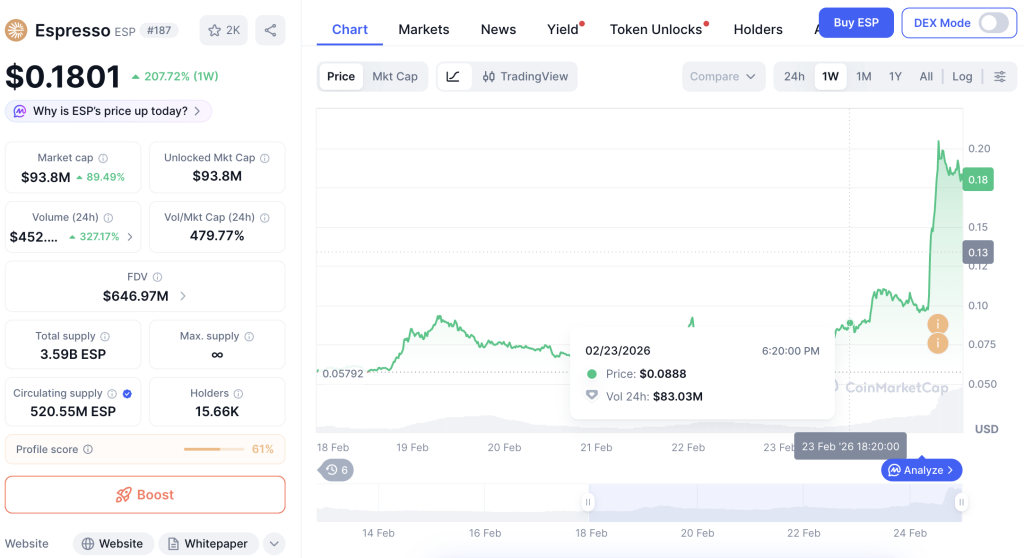This screenshot has width=1024, height=558.
Task: Click the Holders info icon
Action: click(238, 393)
